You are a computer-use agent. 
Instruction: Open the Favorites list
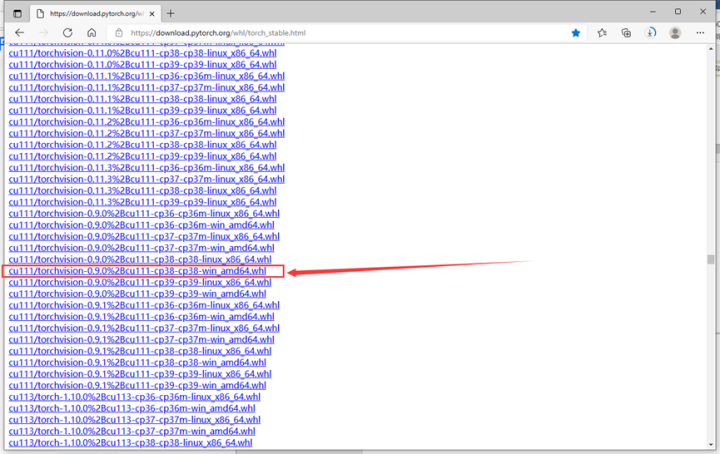(602, 33)
